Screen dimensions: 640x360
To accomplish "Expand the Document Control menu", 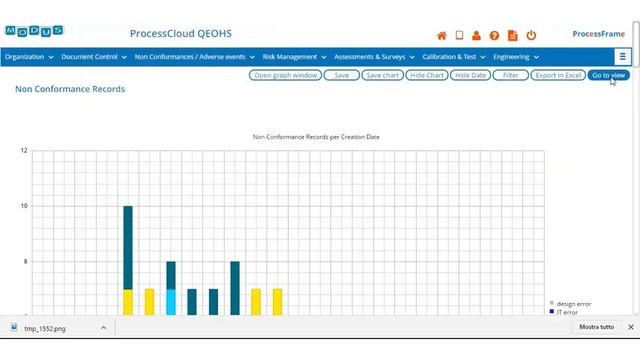I will tap(94, 57).
